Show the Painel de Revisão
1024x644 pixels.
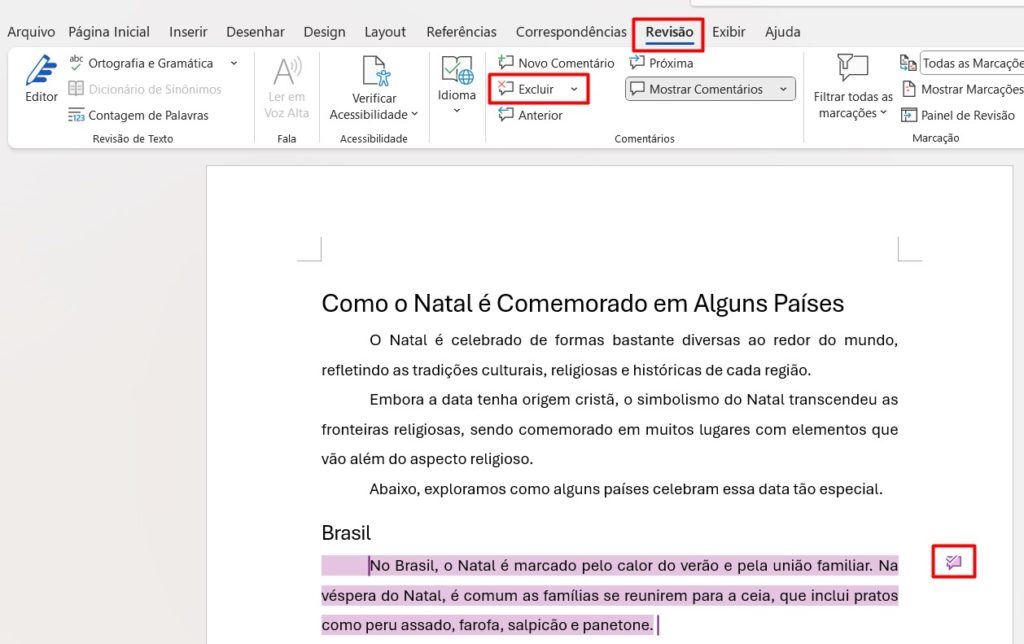click(963, 113)
